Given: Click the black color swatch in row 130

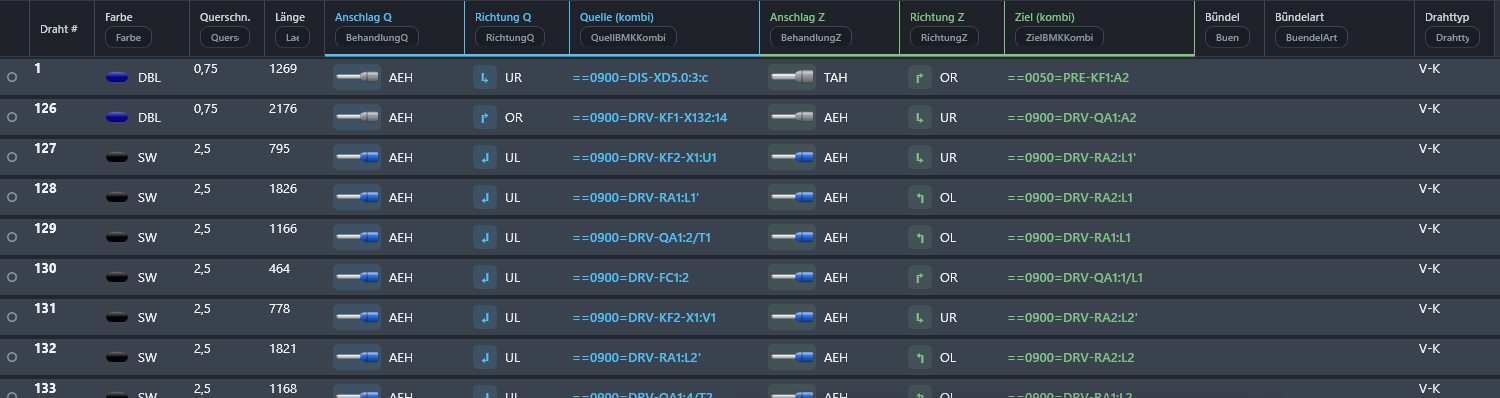Looking at the screenshot, I should point(118,277).
